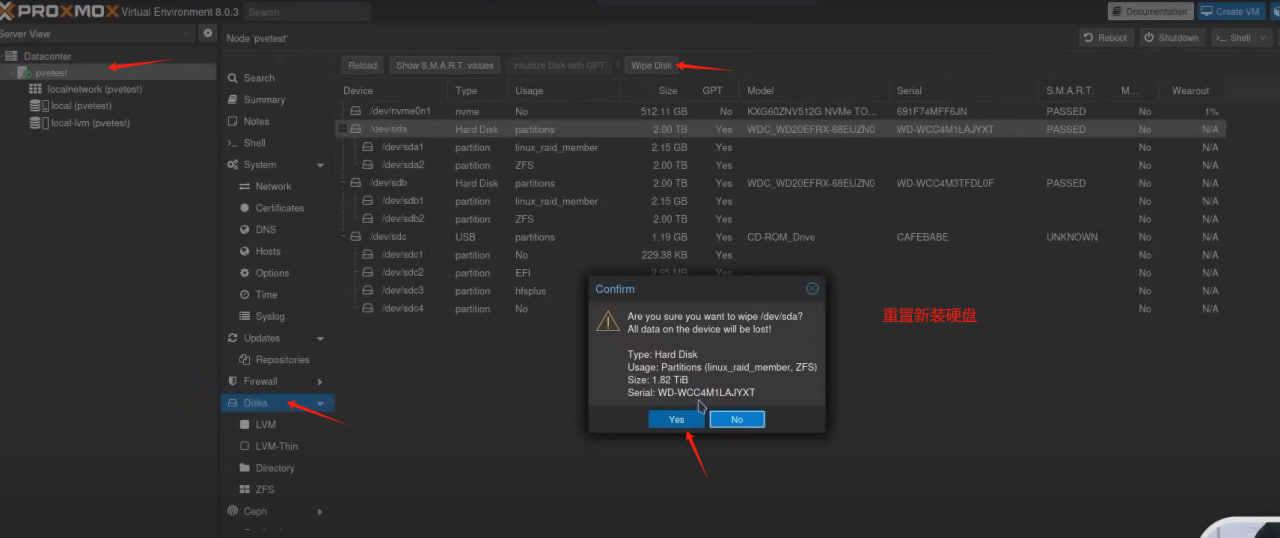Confirm wipe by clicking Yes
The width and height of the screenshot is (1280, 538).
(x=676, y=419)
